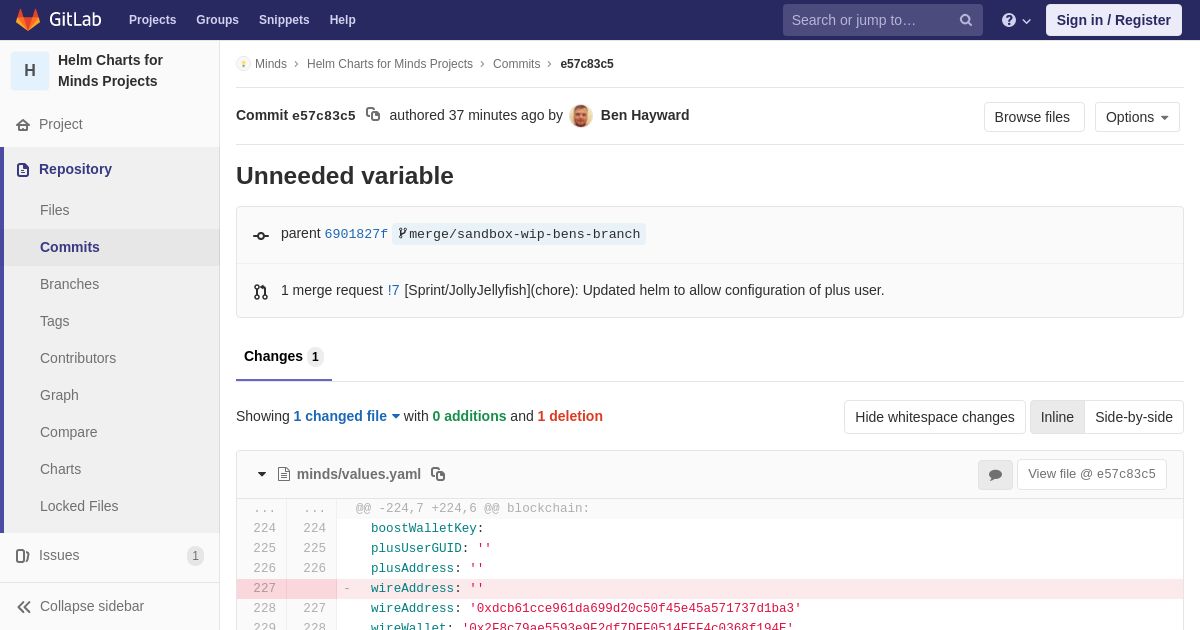This screenshot has width=1200, height=630.
Task: Open the help question mark menu
Action: [x=1016, y=20]
